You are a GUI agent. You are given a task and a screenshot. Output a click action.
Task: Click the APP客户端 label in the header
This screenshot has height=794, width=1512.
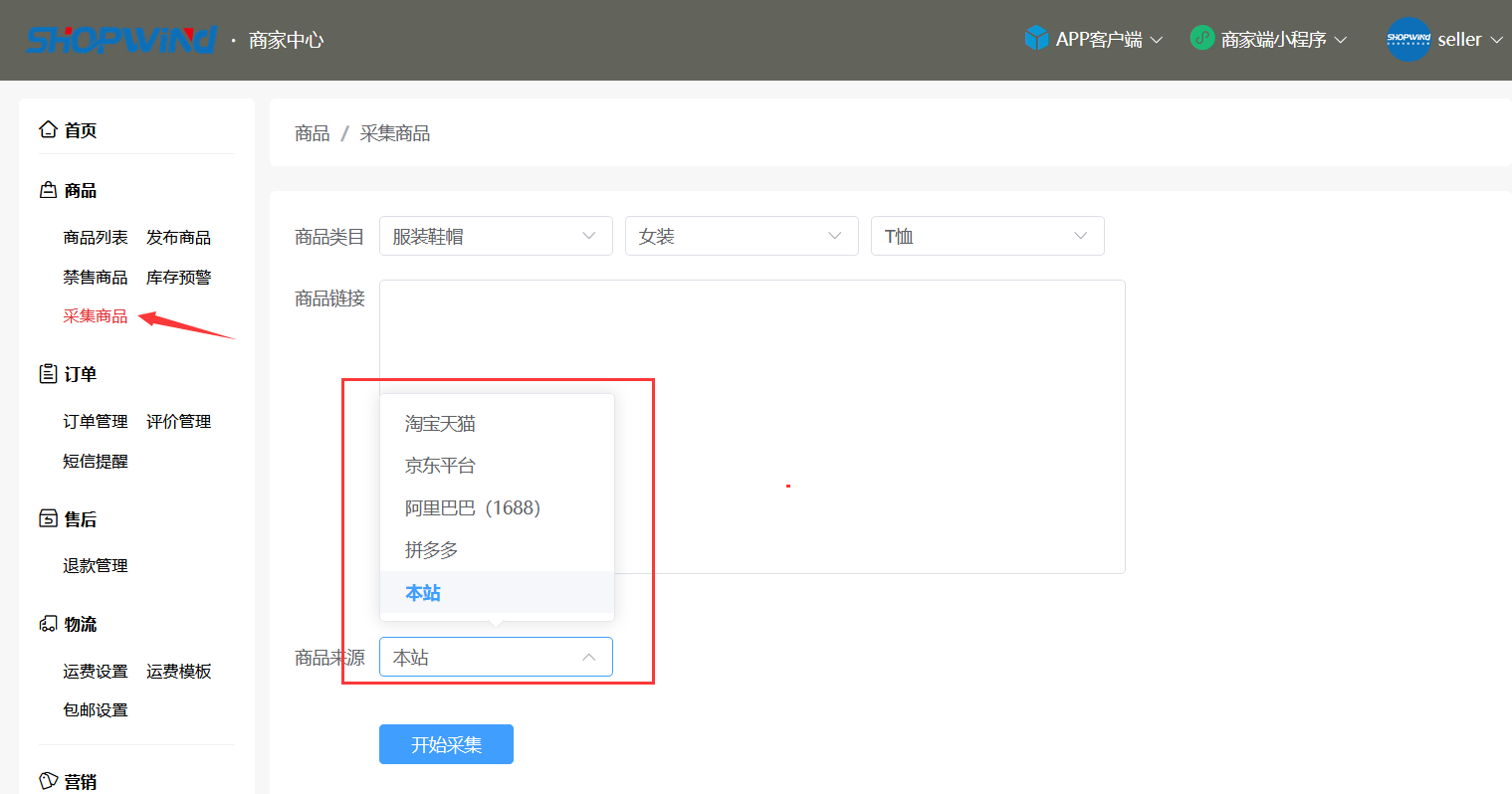pyautogui.click(x=1099, y=40)
